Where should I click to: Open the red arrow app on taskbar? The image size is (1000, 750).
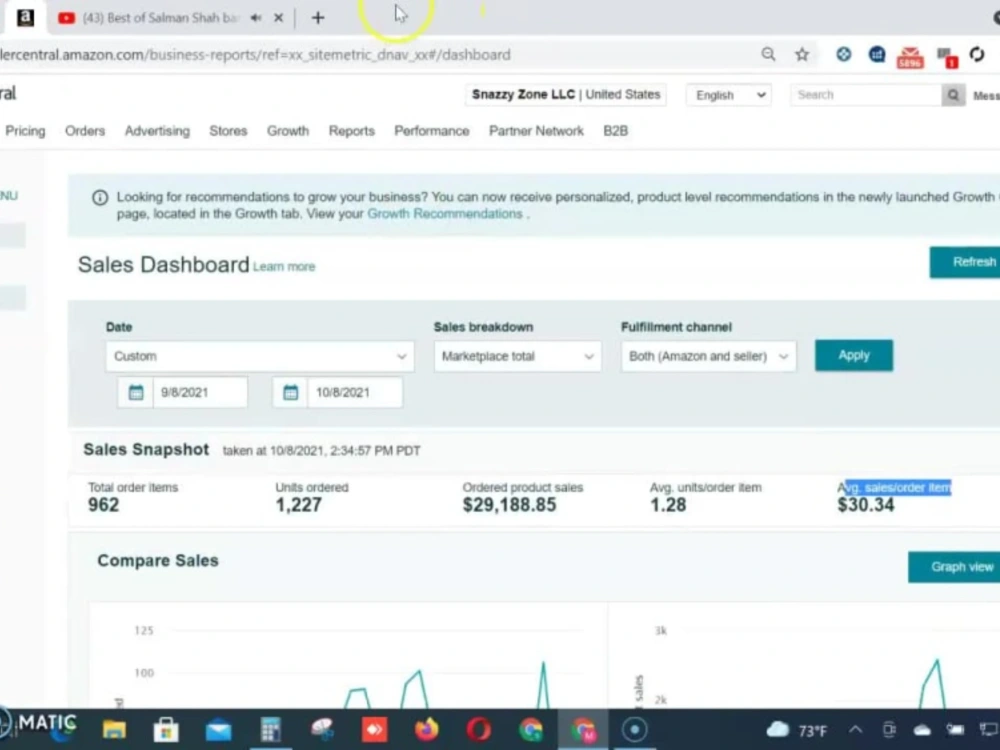(x=374, y=730)
